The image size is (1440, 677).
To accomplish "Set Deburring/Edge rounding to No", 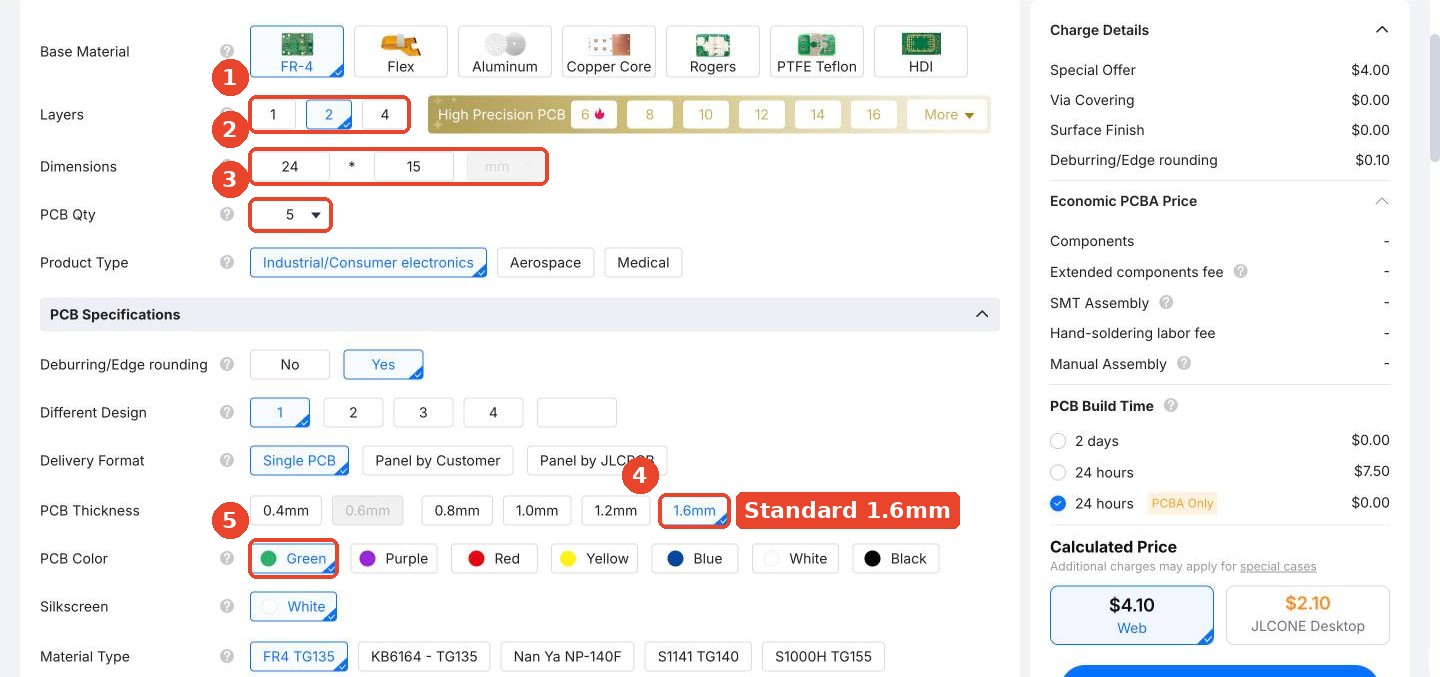I will (x=290, y=365).
